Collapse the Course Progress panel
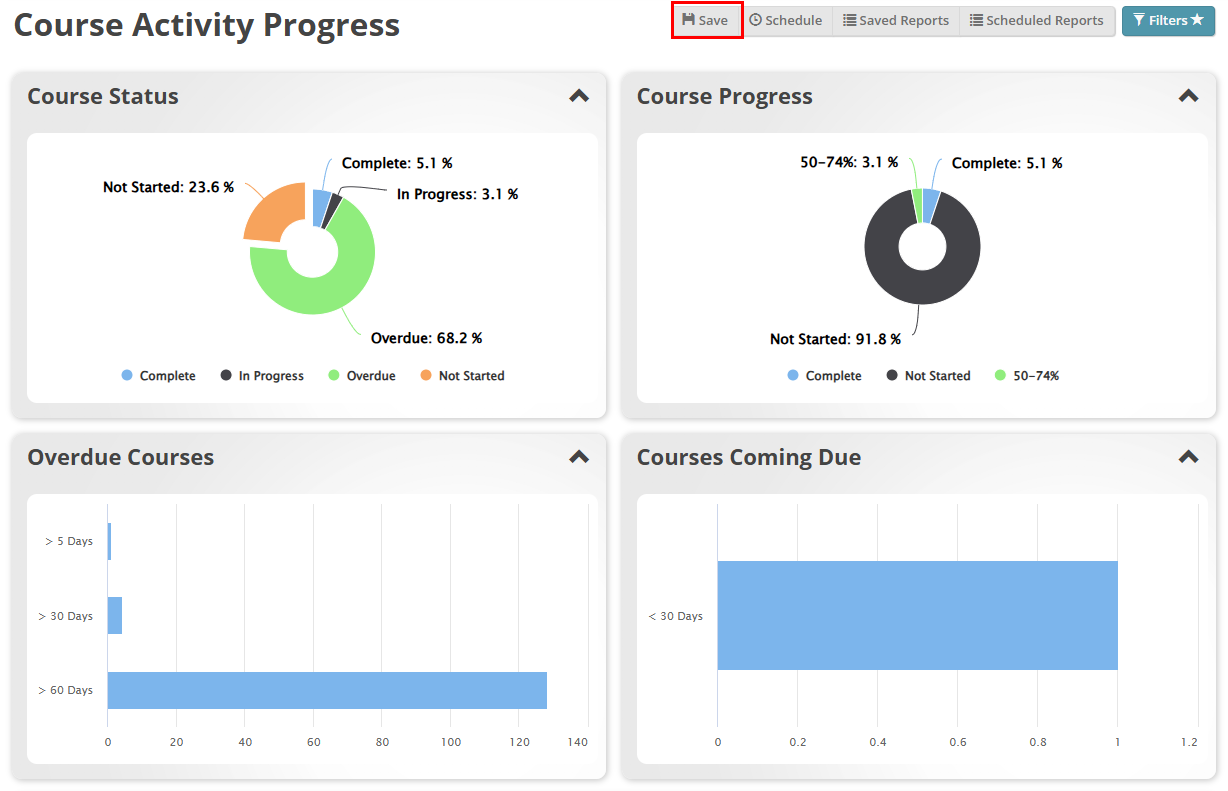Viewport: 1228px width, 791px height. 1188,95
